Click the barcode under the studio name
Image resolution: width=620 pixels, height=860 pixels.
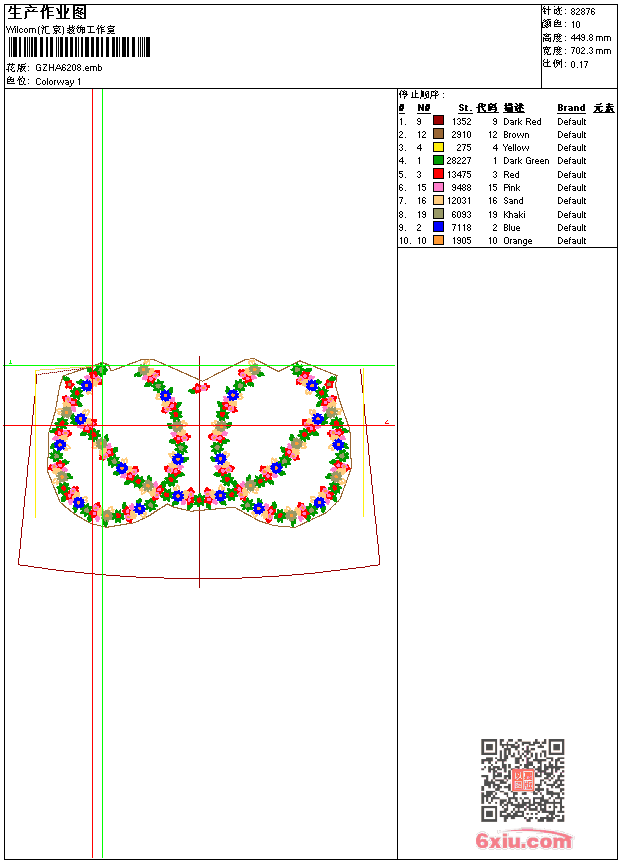point(79,48)
